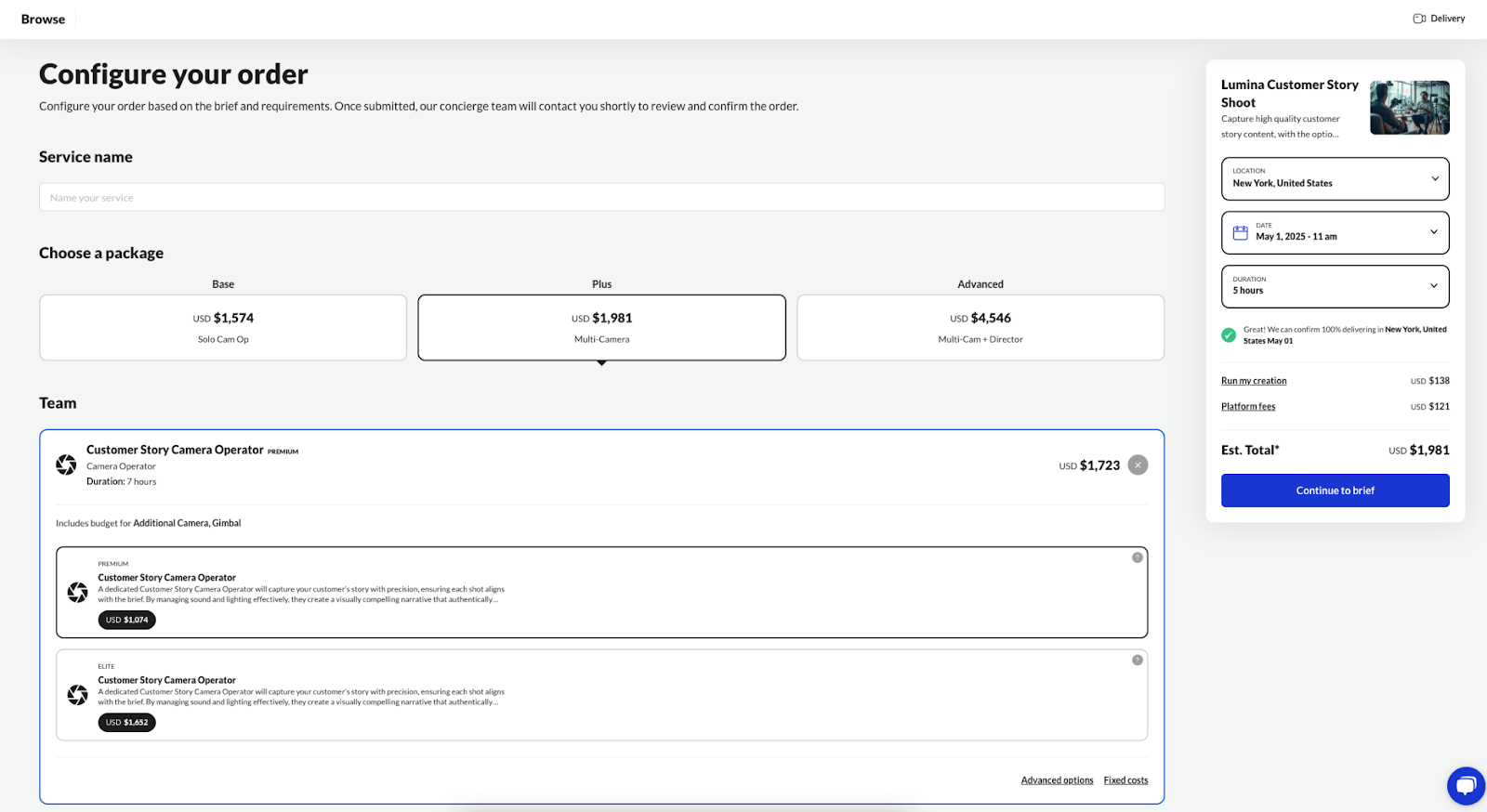
Task: Click the Delivery icon in top bar
Action: point(1419,19)
